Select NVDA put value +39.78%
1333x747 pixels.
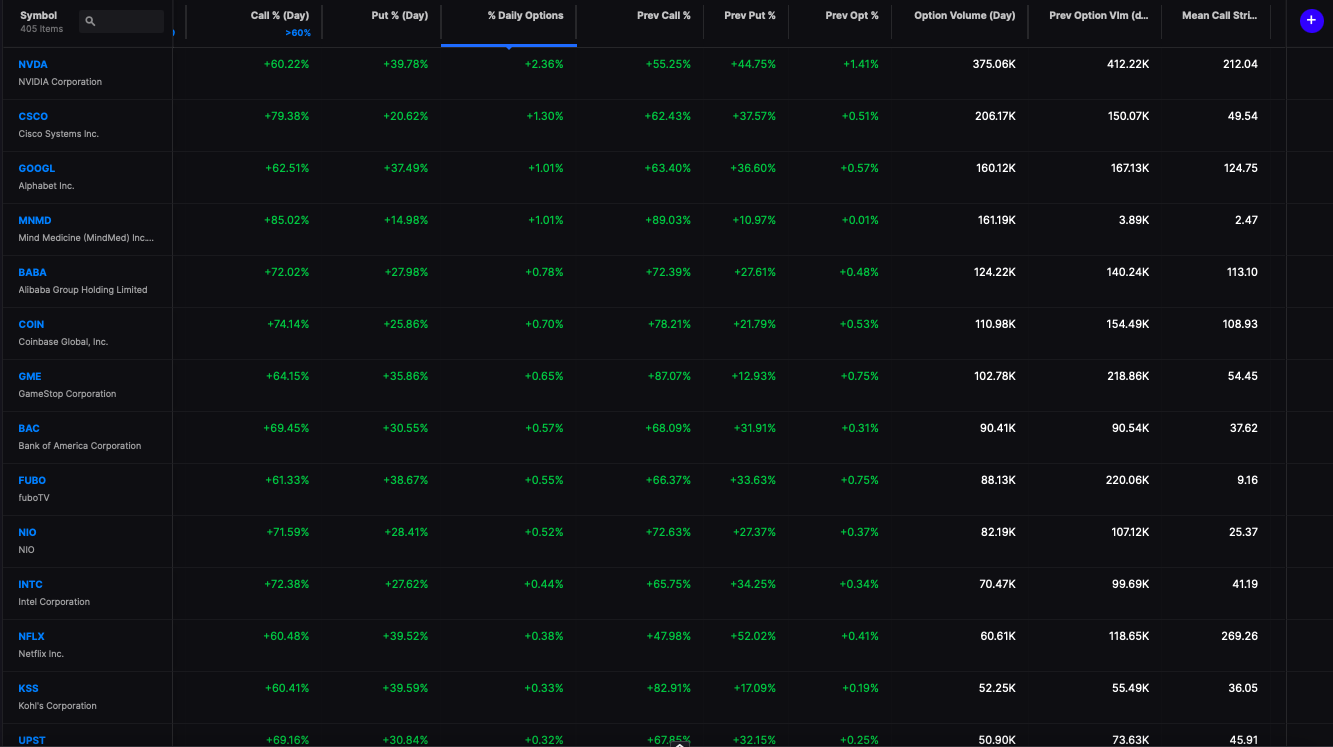(405, 64)
